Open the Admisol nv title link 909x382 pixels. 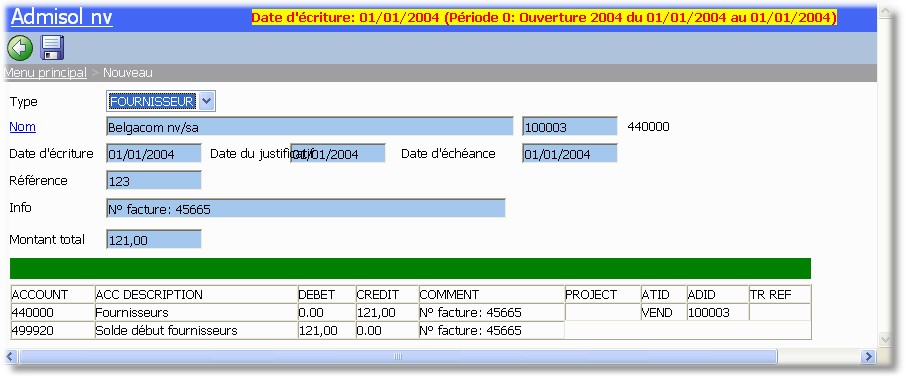click(61, 17)
